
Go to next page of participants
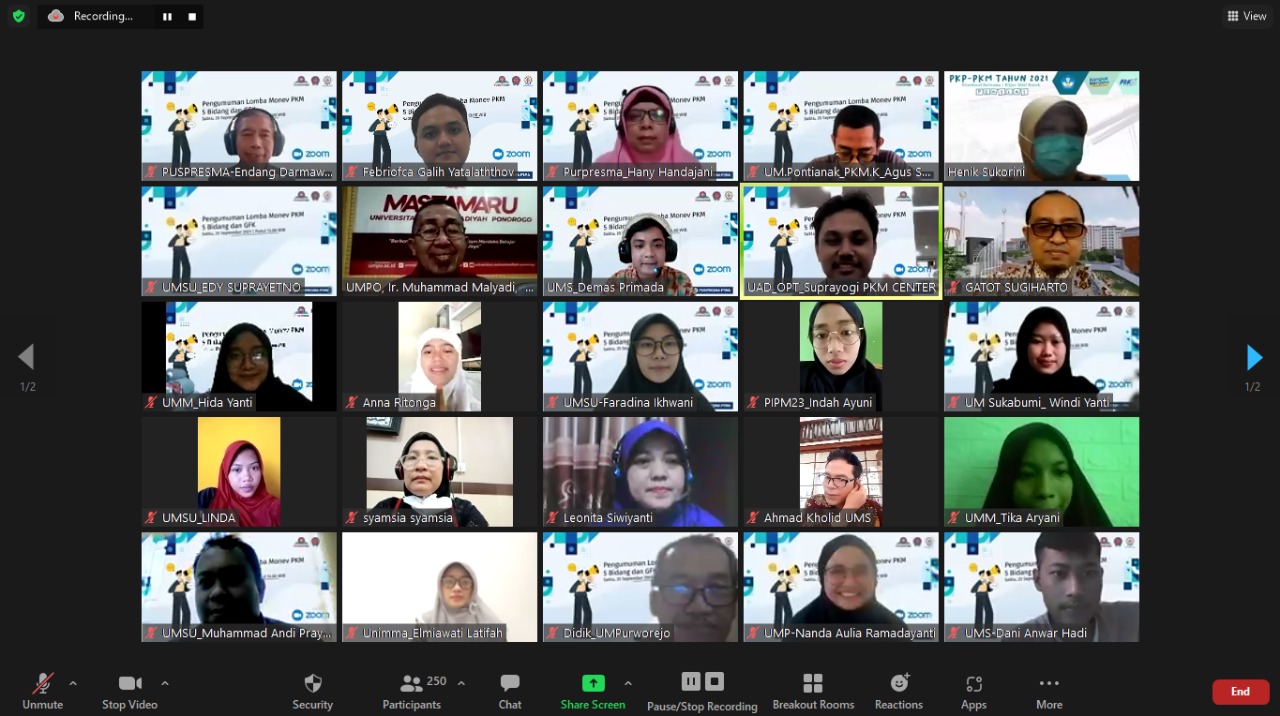pyautogui.click(x=1254, y=357)
